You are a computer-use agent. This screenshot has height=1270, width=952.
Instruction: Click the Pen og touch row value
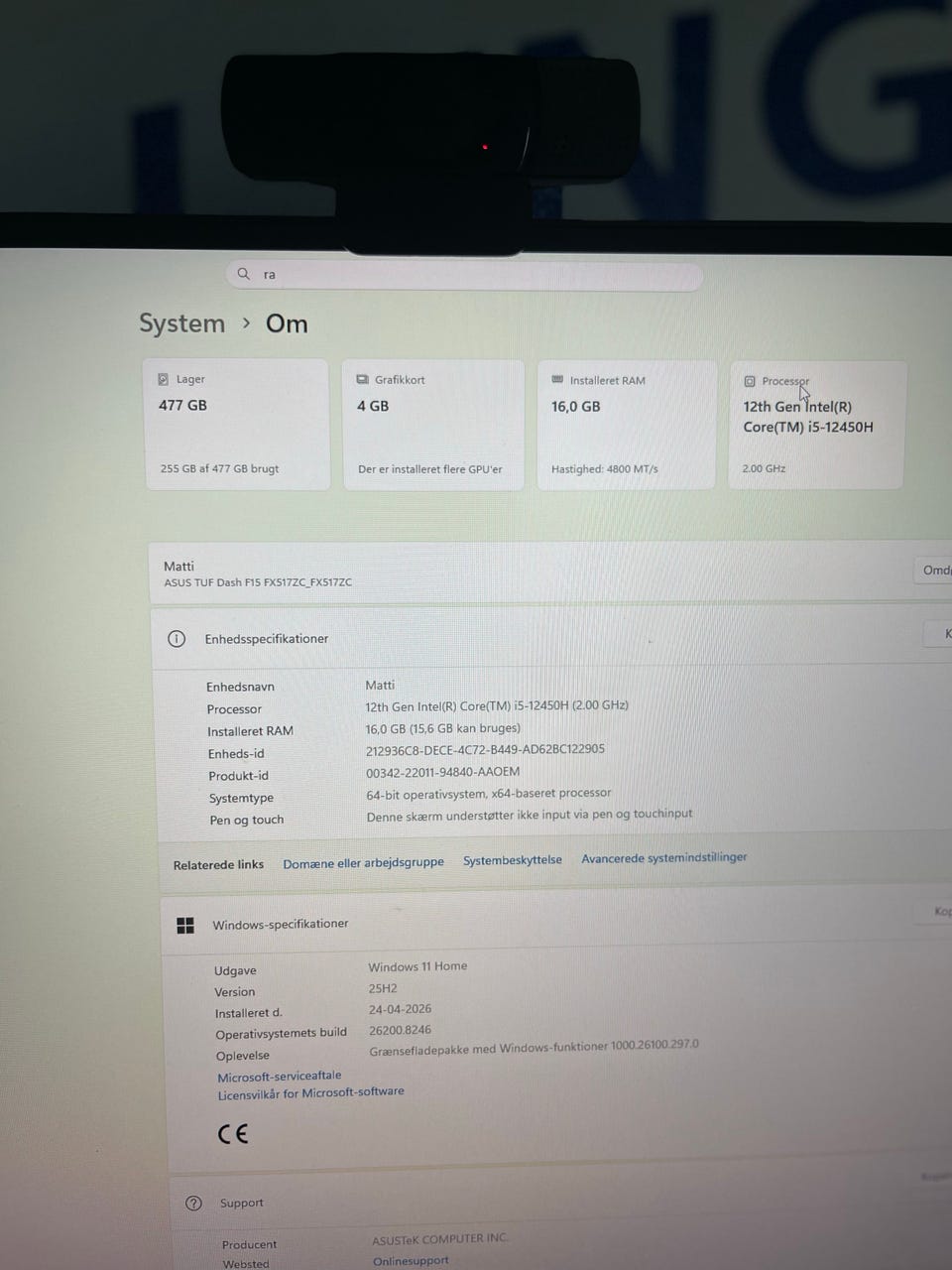[530, 815]
